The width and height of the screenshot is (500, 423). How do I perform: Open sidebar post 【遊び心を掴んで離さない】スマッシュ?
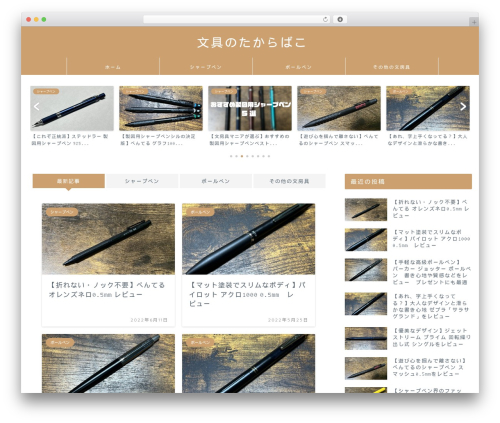[x=429, y=367]
